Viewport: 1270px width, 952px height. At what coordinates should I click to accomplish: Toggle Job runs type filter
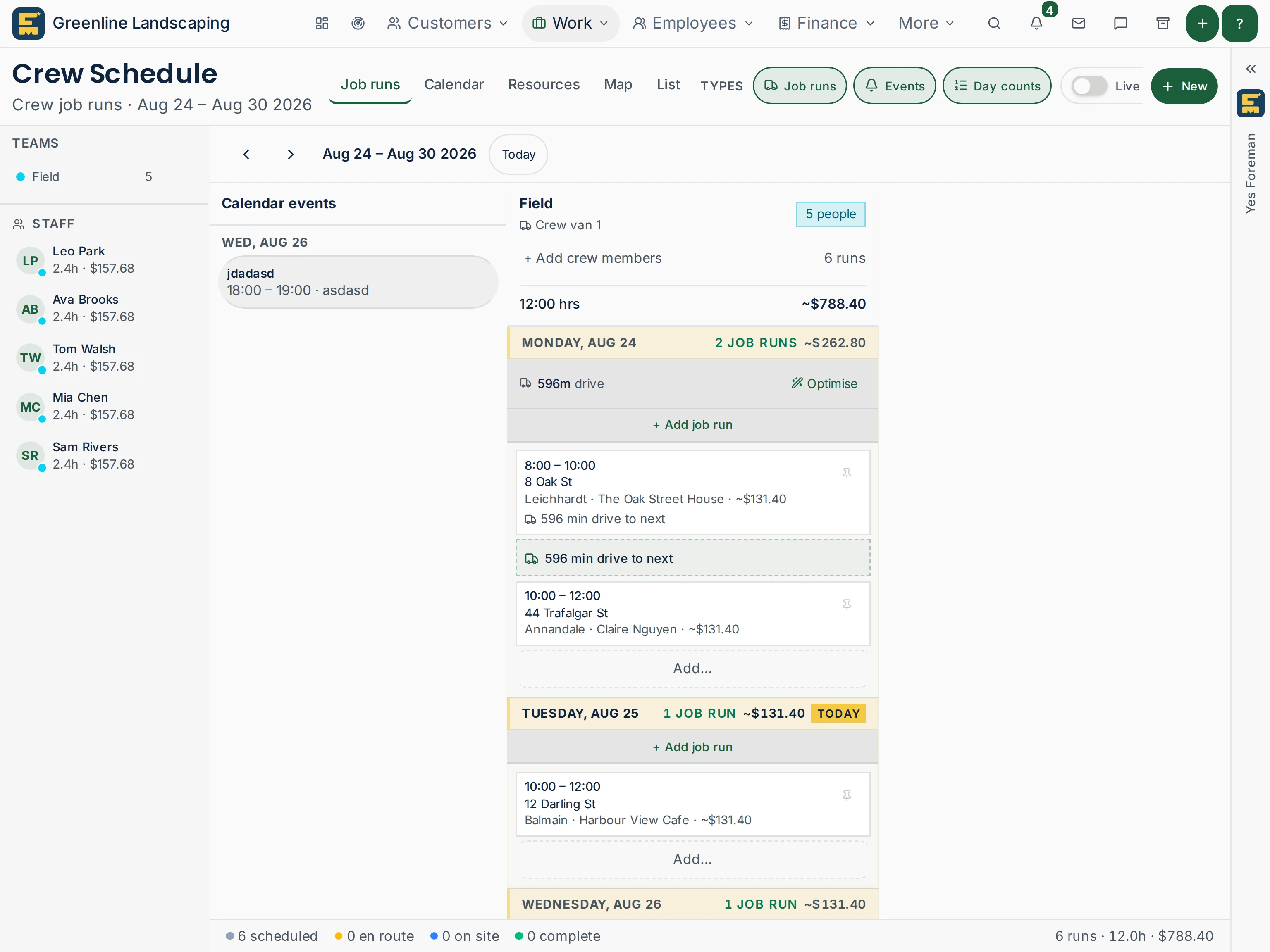tap(799, 86)
